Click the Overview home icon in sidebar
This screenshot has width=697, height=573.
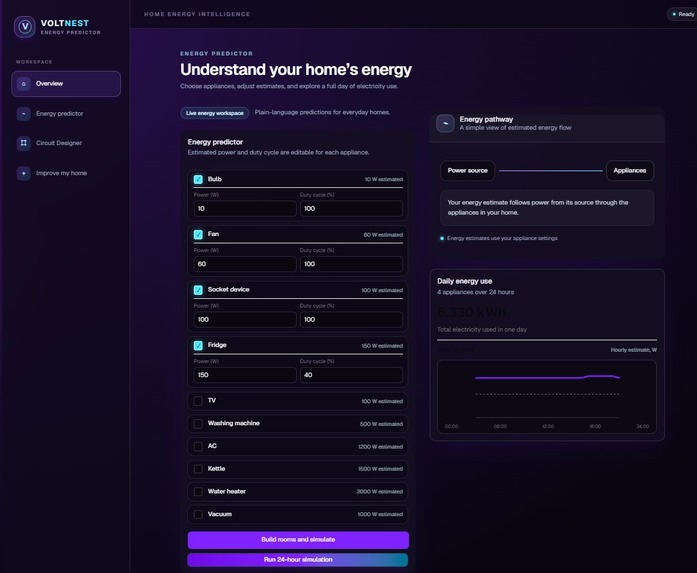(x=24, y=84)
